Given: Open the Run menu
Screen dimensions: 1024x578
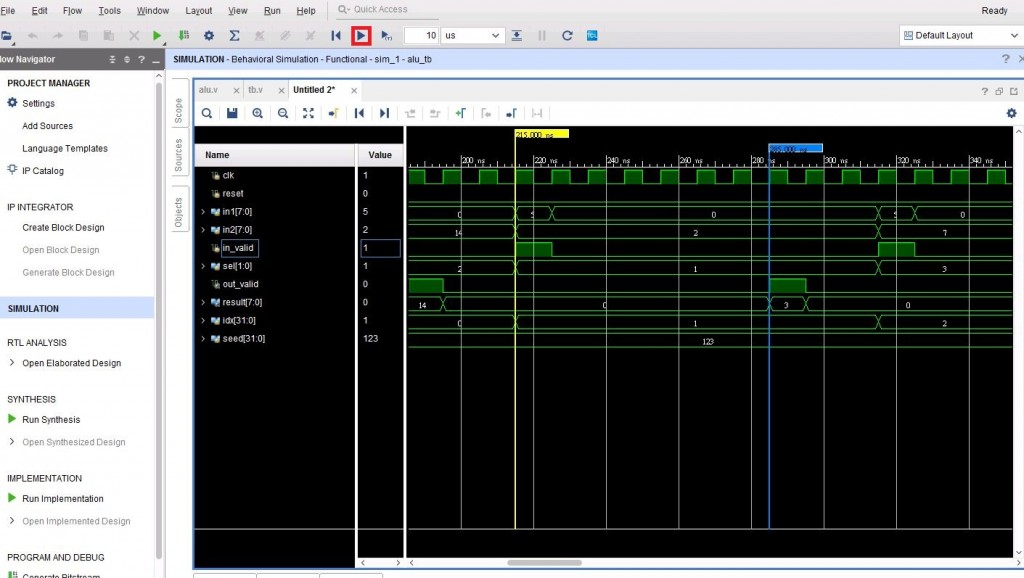Looking at the screenshot, I should pyautogui.click(x=272, y=10).
